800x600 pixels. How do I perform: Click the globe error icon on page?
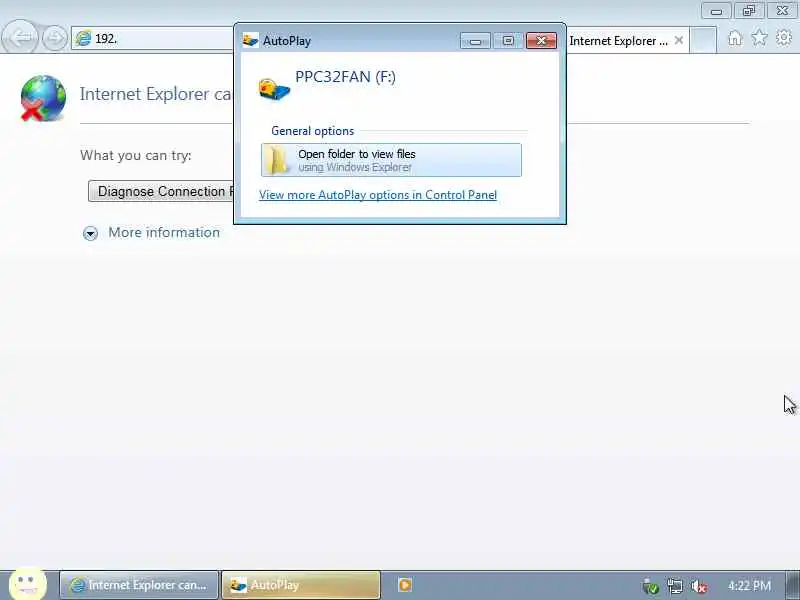click(43, 98)
